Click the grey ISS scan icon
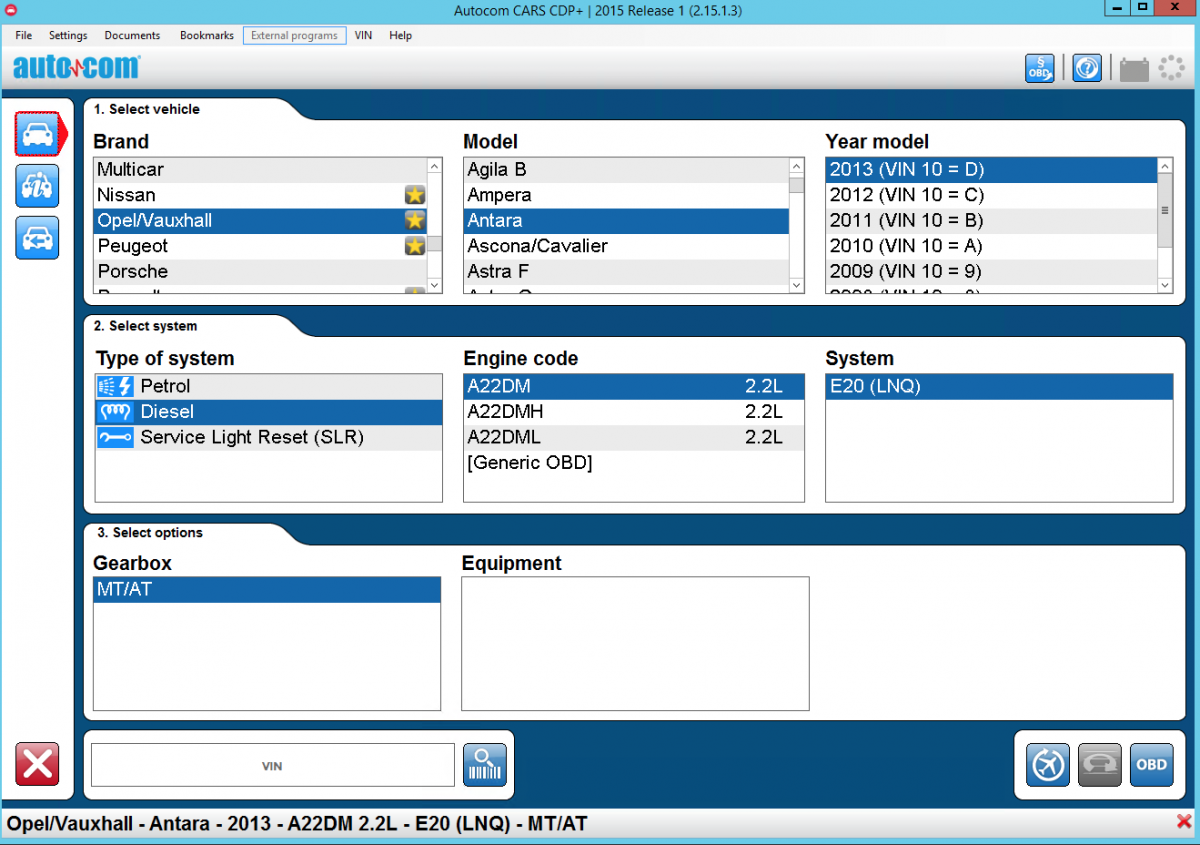This screenshot has width=1200, height=845. [1100, 765]
